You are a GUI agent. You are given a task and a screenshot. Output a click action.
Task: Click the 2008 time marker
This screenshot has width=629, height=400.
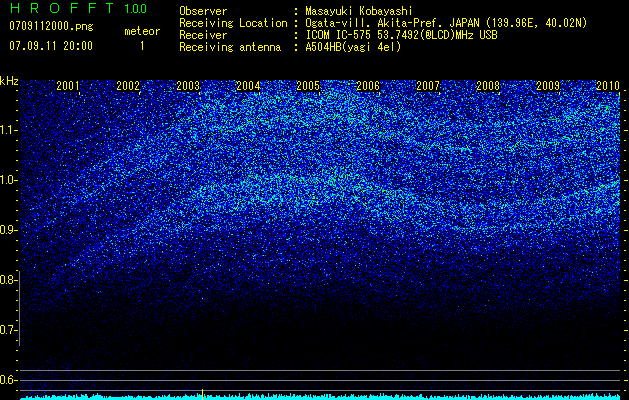coord(488,86)
